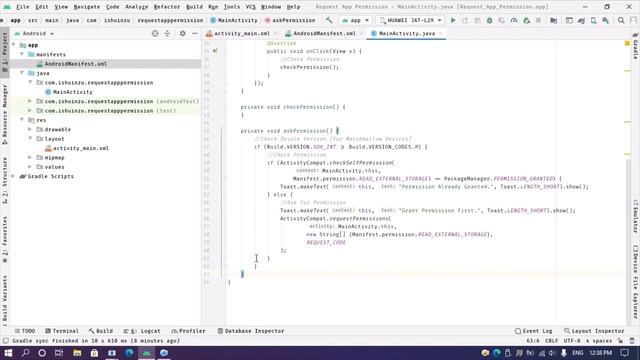Run the app with green play button
The width and height of the screenshot is (640, 360).
point(453,20)
